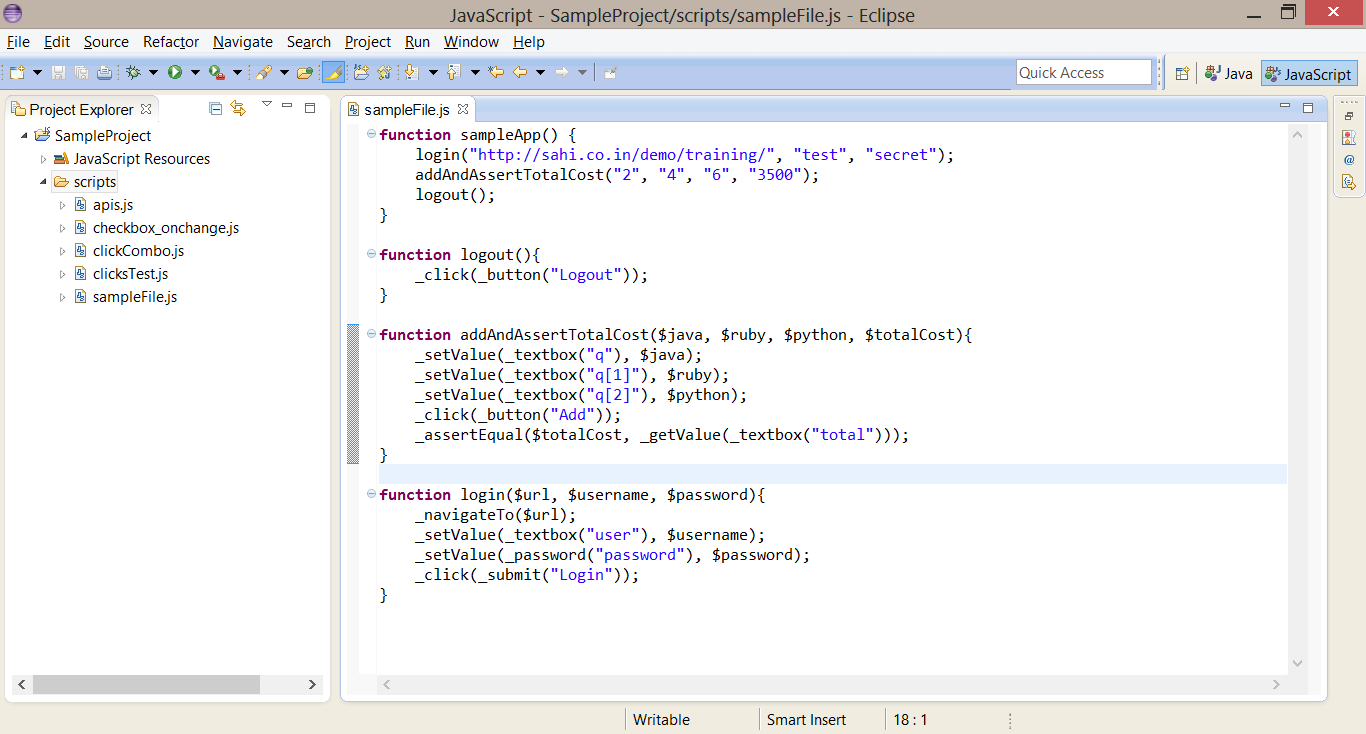Toggle Link with Editor in Project Explorer
The height and width of the screenshot is (734, 1366).
coord(238,109)
